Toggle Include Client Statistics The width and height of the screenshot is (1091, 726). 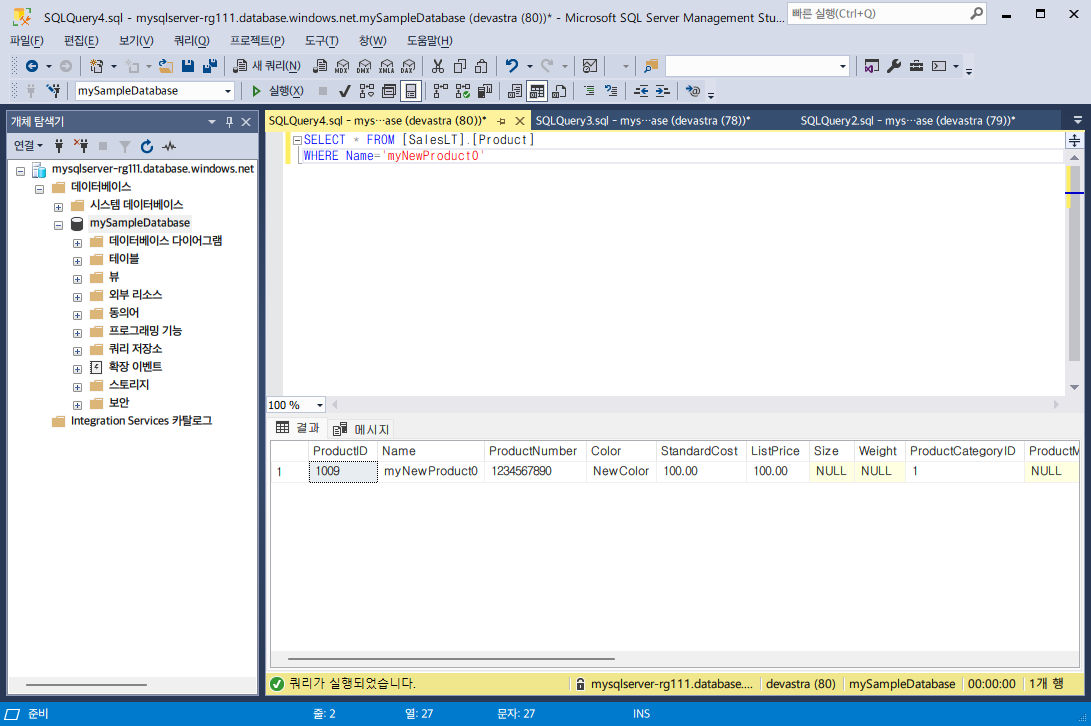485,90
